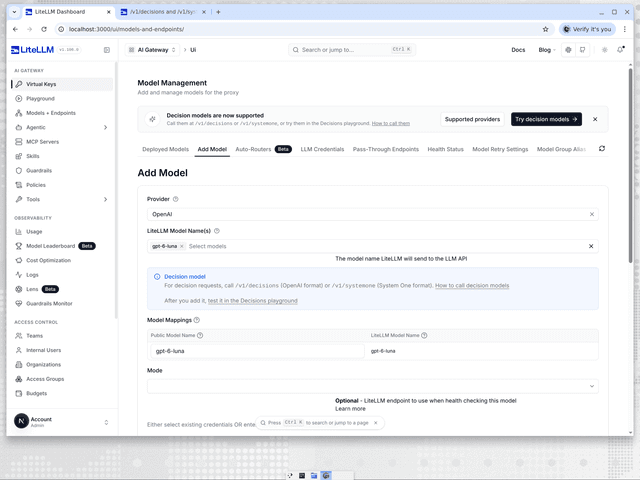
Task: Toggle the light/dark theme icon
Action: pos(604,50)
